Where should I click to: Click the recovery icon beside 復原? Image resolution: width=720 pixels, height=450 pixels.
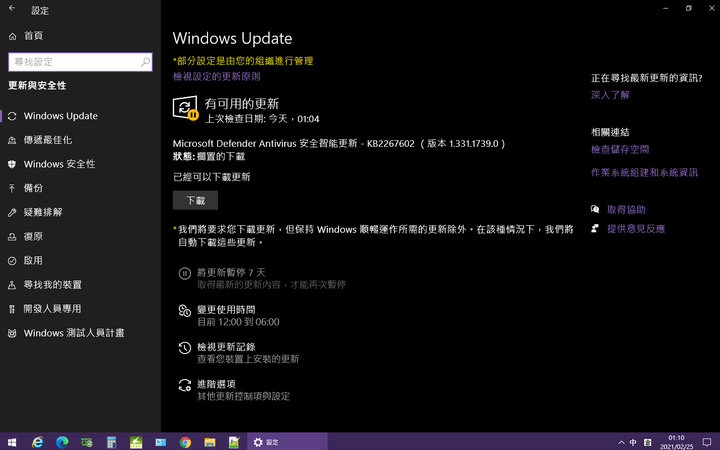12,236
